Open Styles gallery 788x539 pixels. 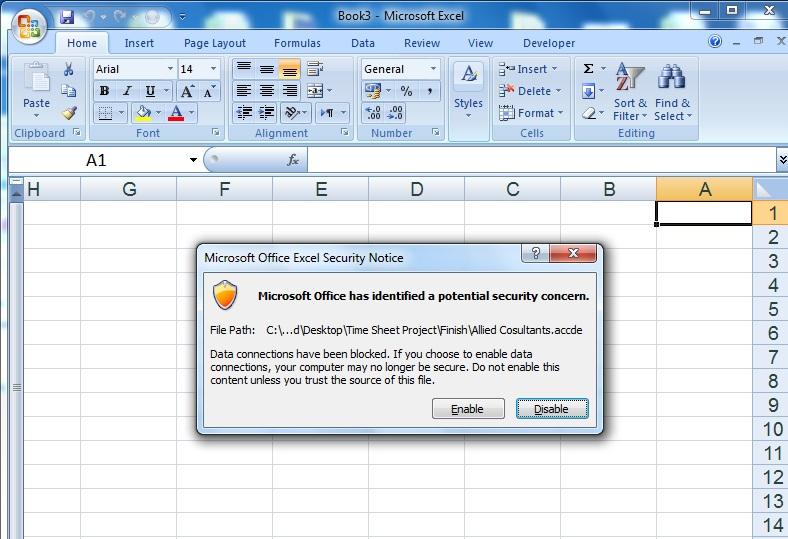[468, 91]
